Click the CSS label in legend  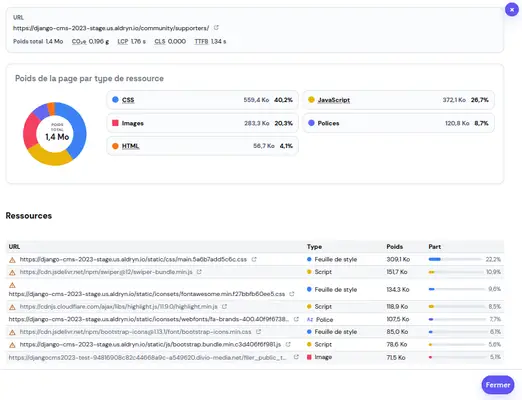pos(128,100)
